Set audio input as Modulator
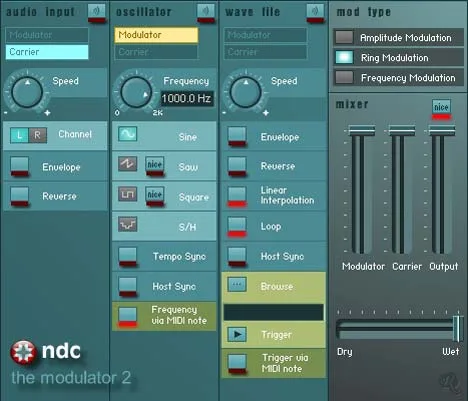This screenshot has height=401, width=468. 47,35
